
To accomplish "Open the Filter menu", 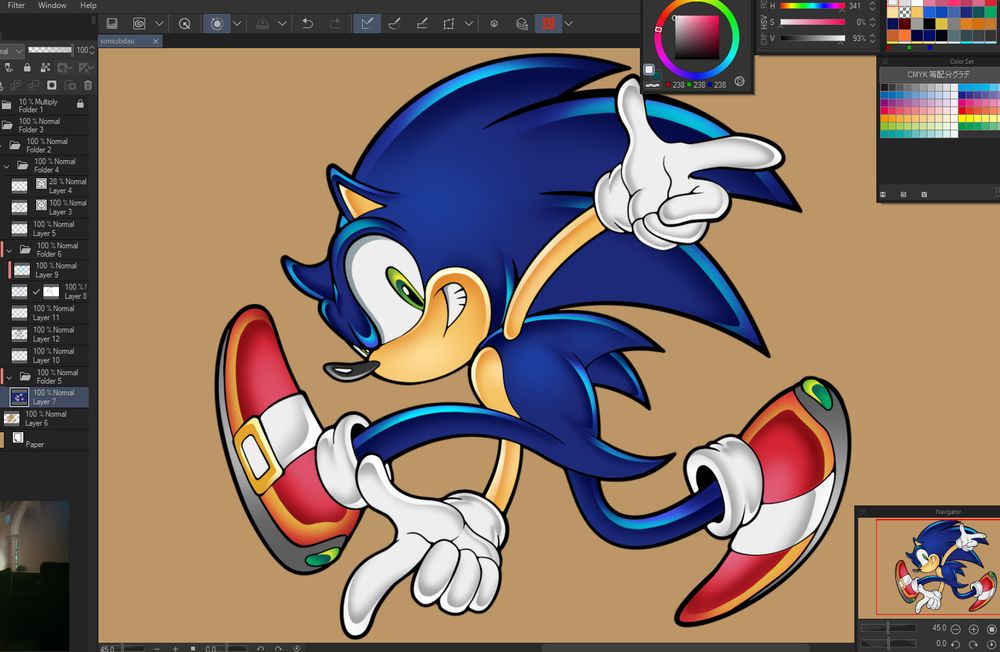I will tap(16, 5).
